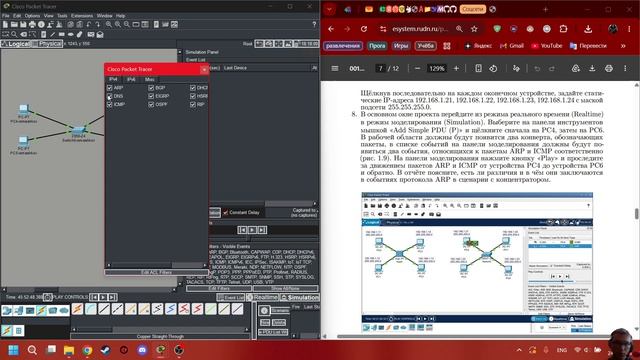Open the Event List button
This screenshot has height=360, width=640.
pos(231,297)
